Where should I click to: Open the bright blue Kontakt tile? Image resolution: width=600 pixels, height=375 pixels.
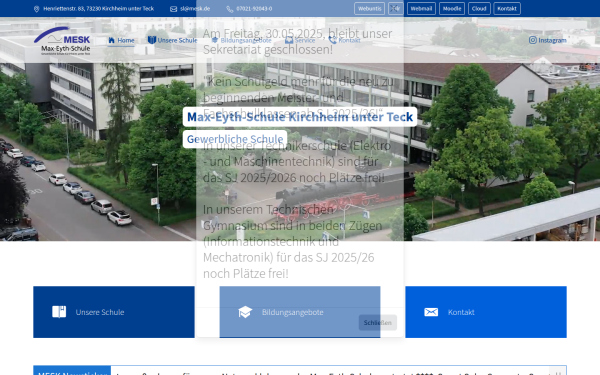point(486,312)
